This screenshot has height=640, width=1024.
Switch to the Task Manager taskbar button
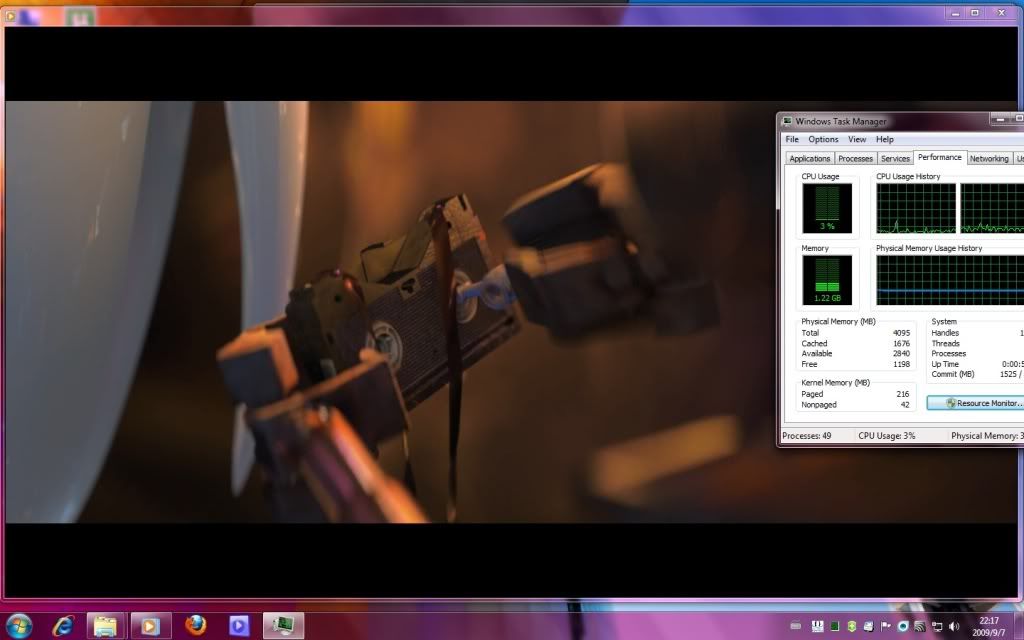coord(283,626)
